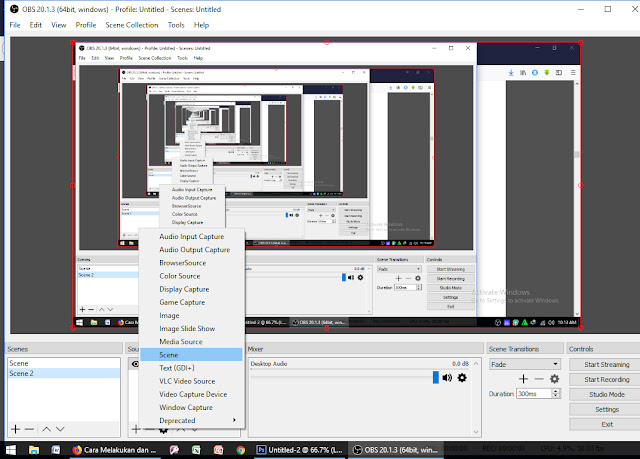
Task: Open the Scene Collection menu
Action: (x=131, y=25)
